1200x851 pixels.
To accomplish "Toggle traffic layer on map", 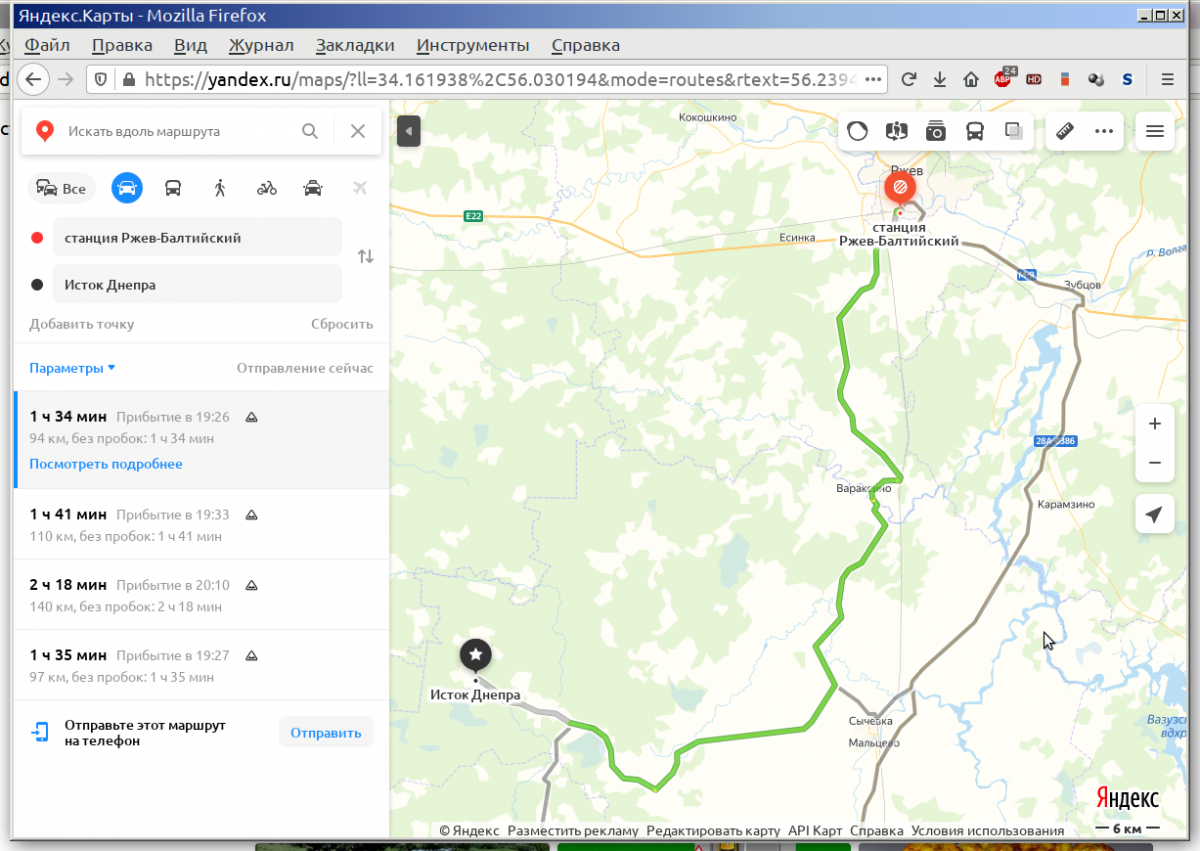I will [x=858, y=131].
